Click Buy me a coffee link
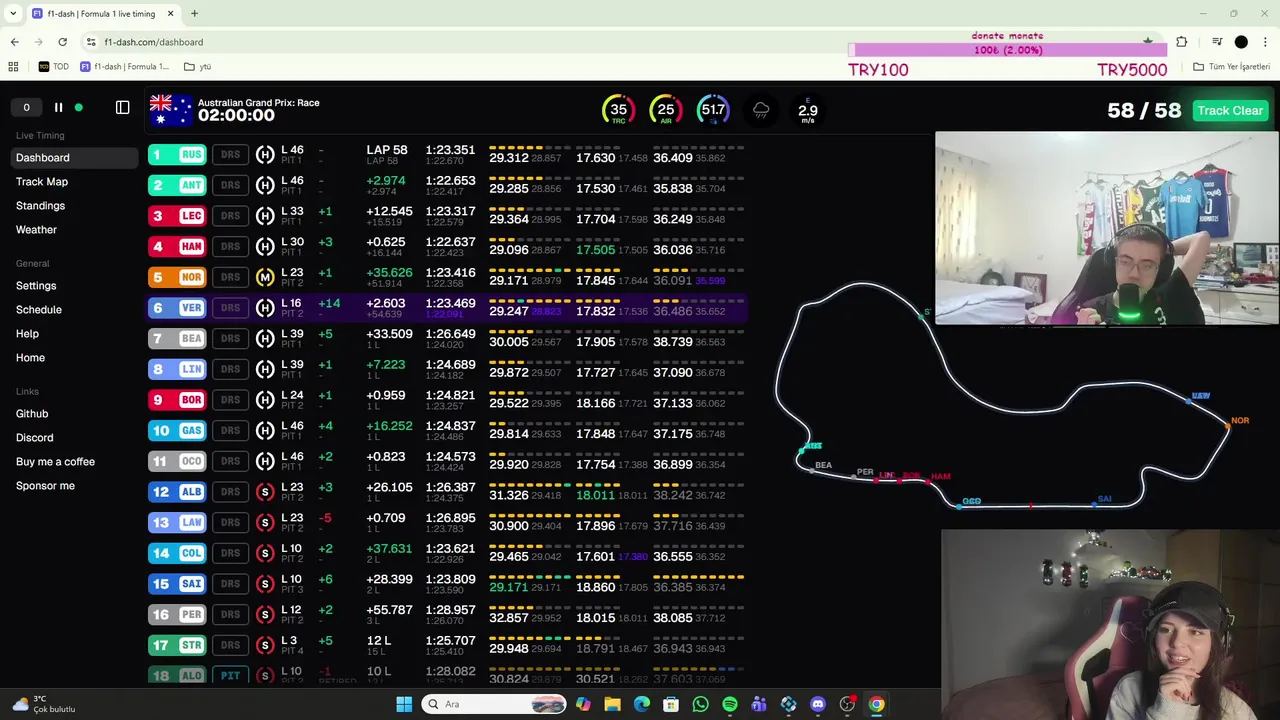This screenshot has width=1280, height=720. (x=55, y=461)
